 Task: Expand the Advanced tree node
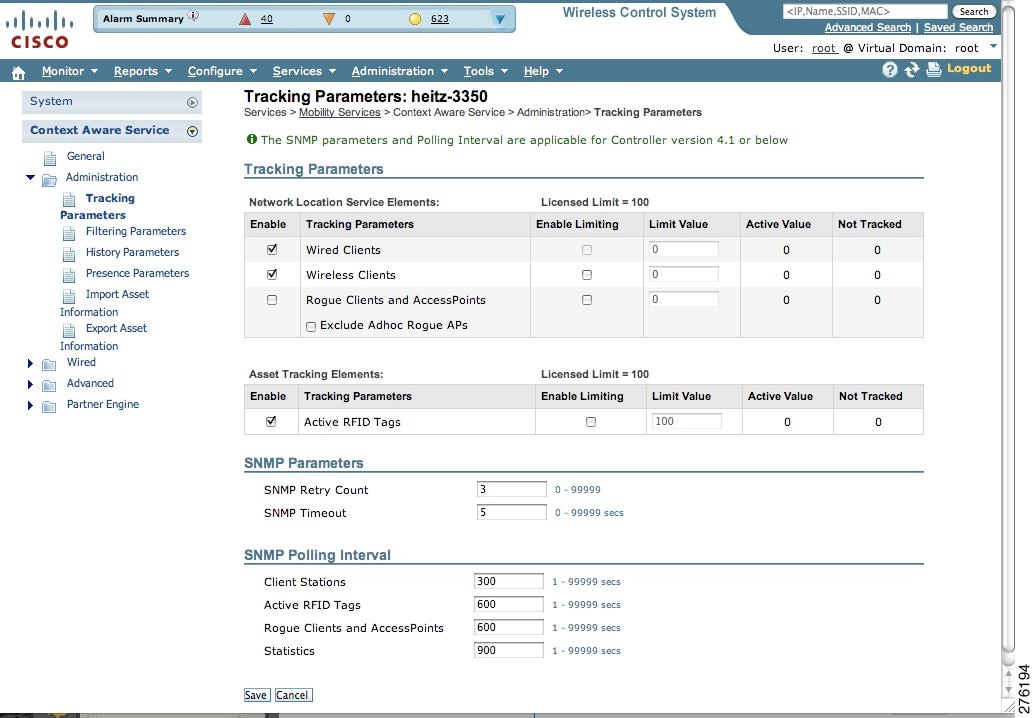(x=30, y=384)
